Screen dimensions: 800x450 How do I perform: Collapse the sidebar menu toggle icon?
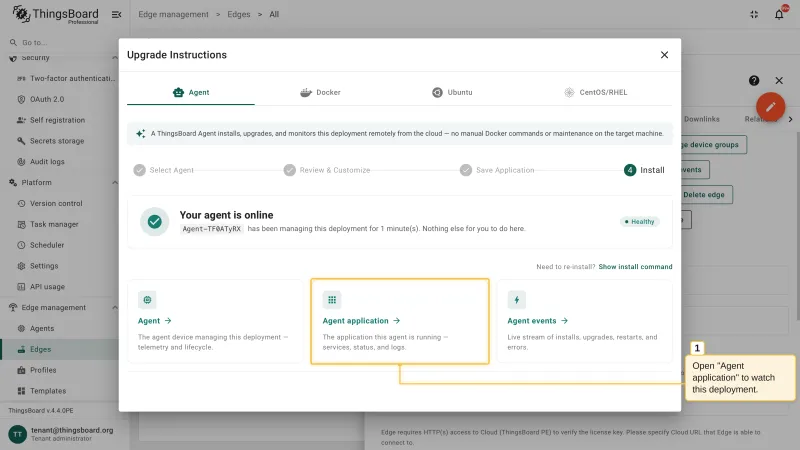116,14
